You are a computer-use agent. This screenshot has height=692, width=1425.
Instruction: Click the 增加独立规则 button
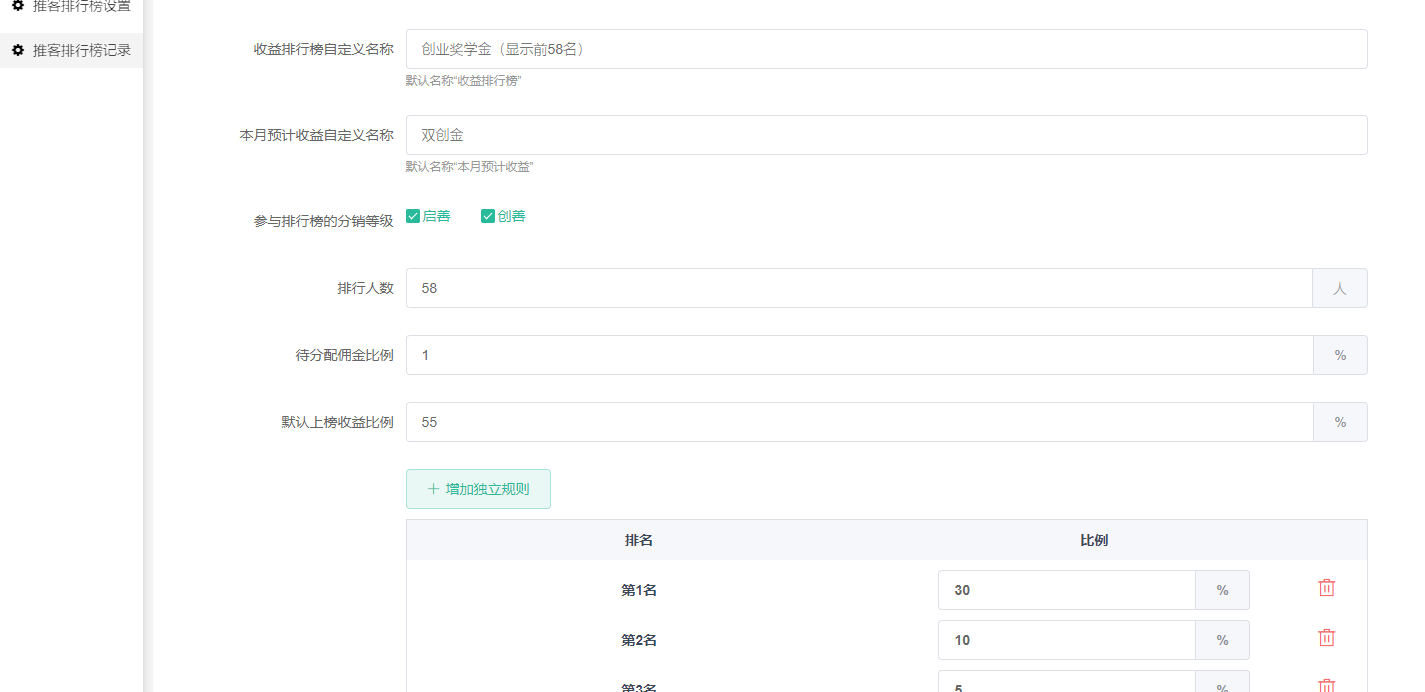[x=478, y=489]
